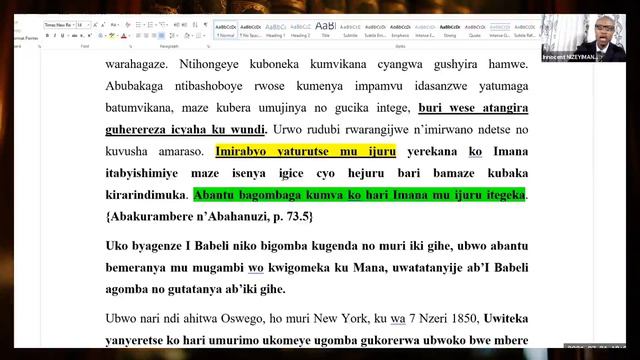Click the Bullets list icon
Image resolution: width=640 pixels, height=360 pixels.
[138, 25]
